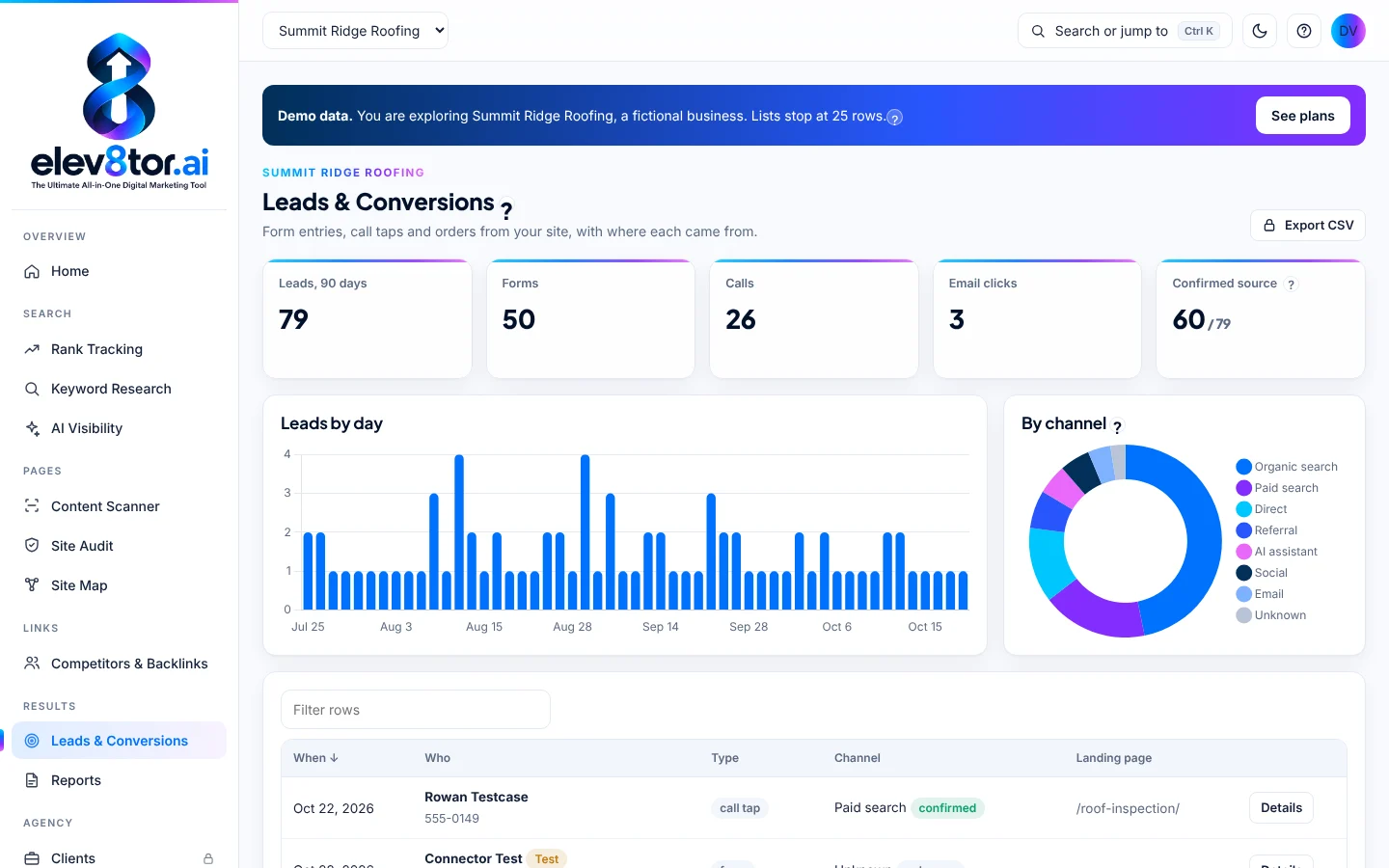The height and width of the screenshot is (868, 1389).
Task: Click the Leads, 90 days card value 79
Action: coord(294,319)
